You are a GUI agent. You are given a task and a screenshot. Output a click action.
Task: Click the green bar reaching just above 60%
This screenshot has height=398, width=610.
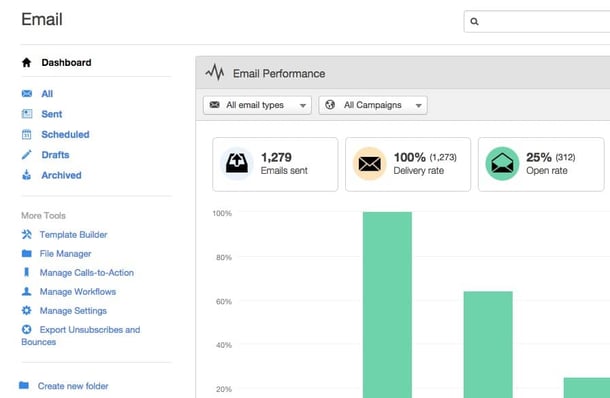click(488, 344)
